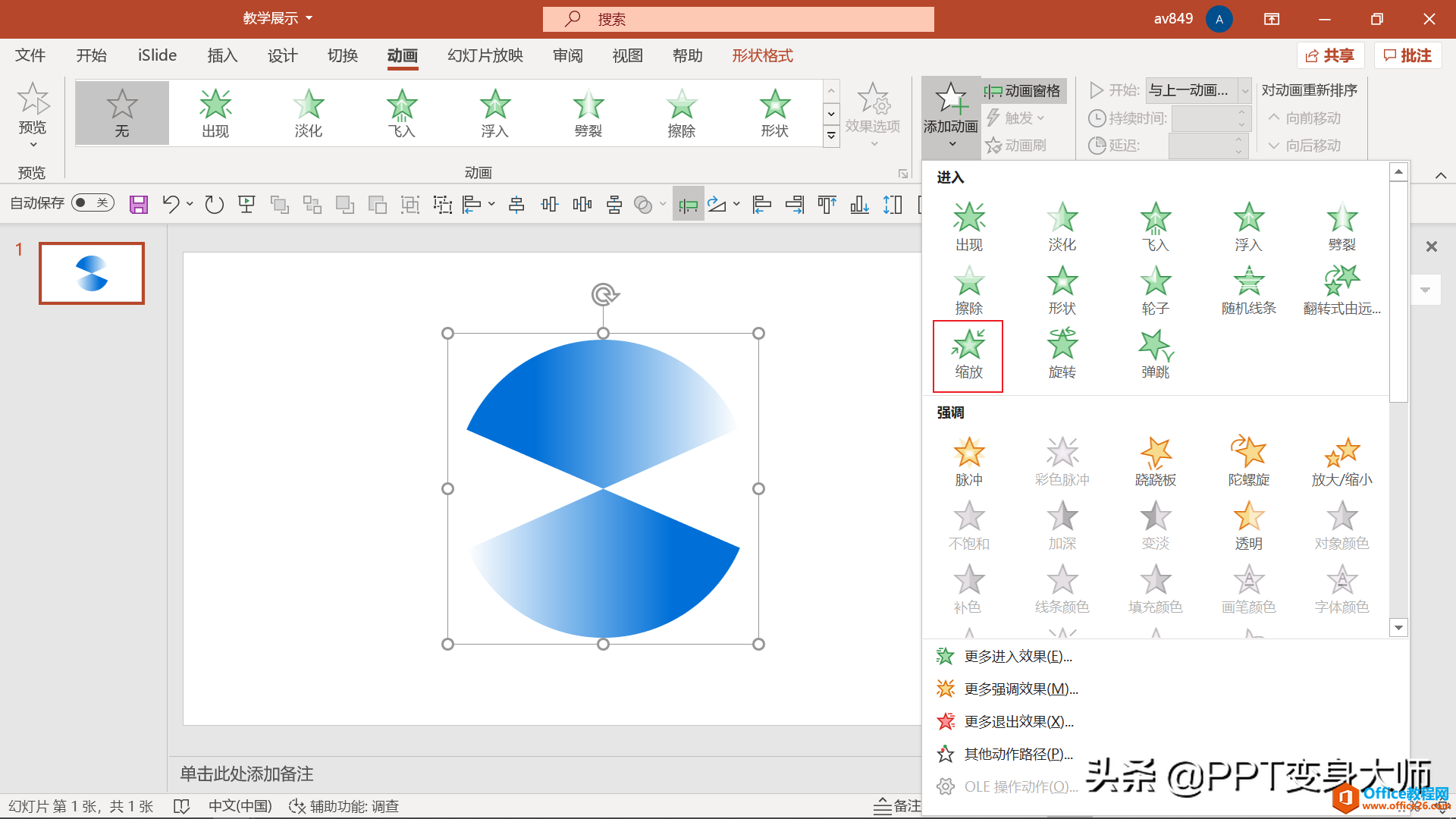1456x819 pixels.
Task: Click the 弹跳 (Bounce) animation icon
Action: pyautogui.click(x=1155, y=350)
